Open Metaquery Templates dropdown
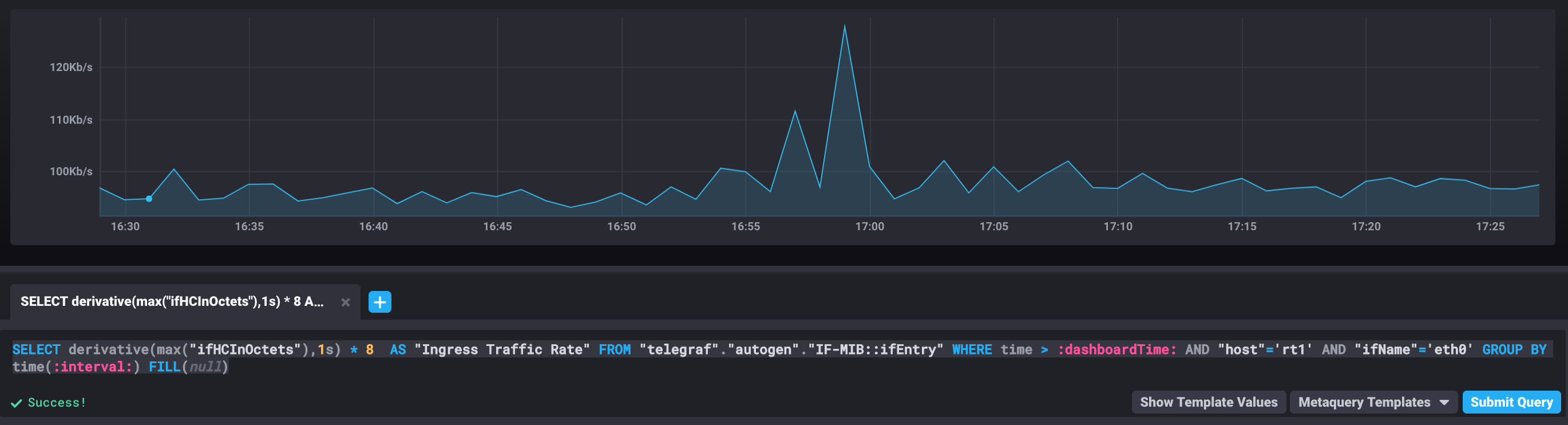1568x425 pixels. (1373, 403)
